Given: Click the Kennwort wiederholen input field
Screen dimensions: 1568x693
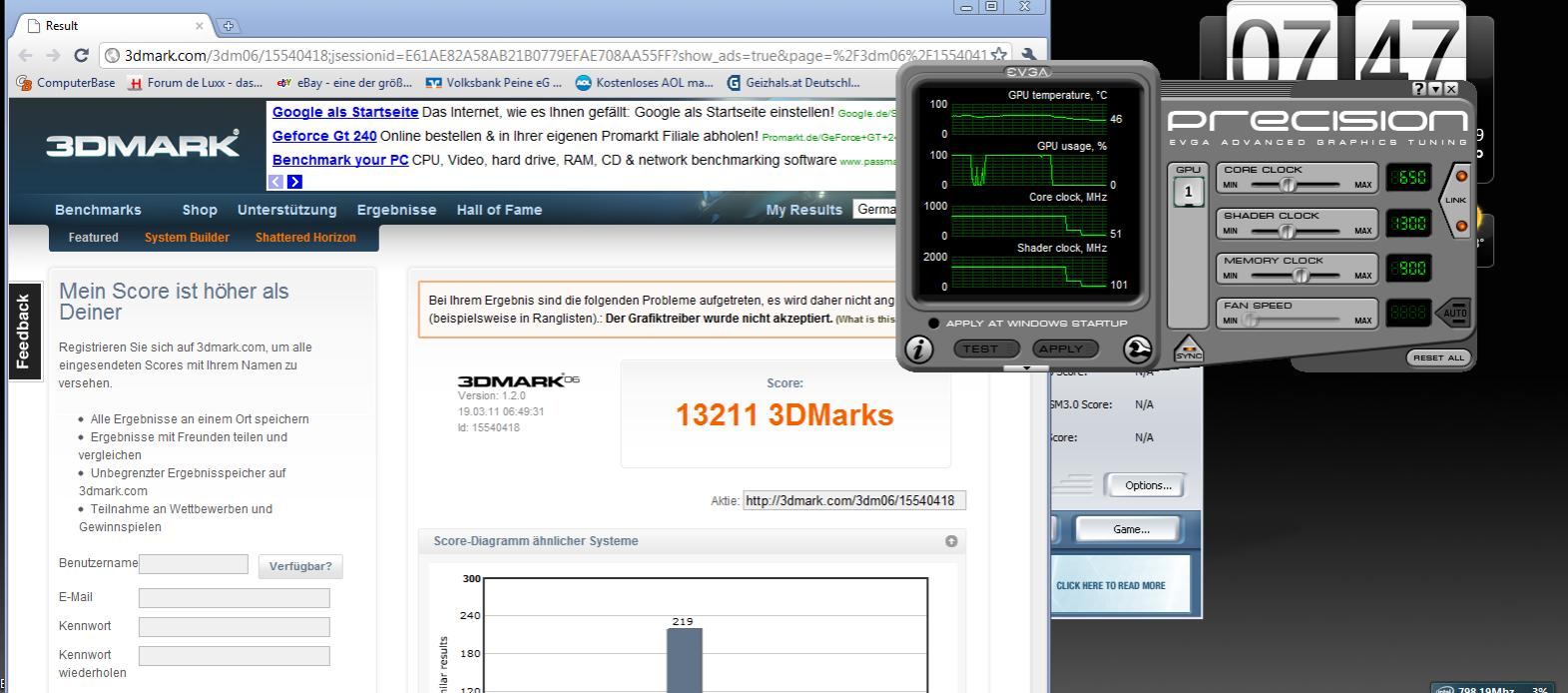Looking at the screenshot, I should click(x=235, y=656).
